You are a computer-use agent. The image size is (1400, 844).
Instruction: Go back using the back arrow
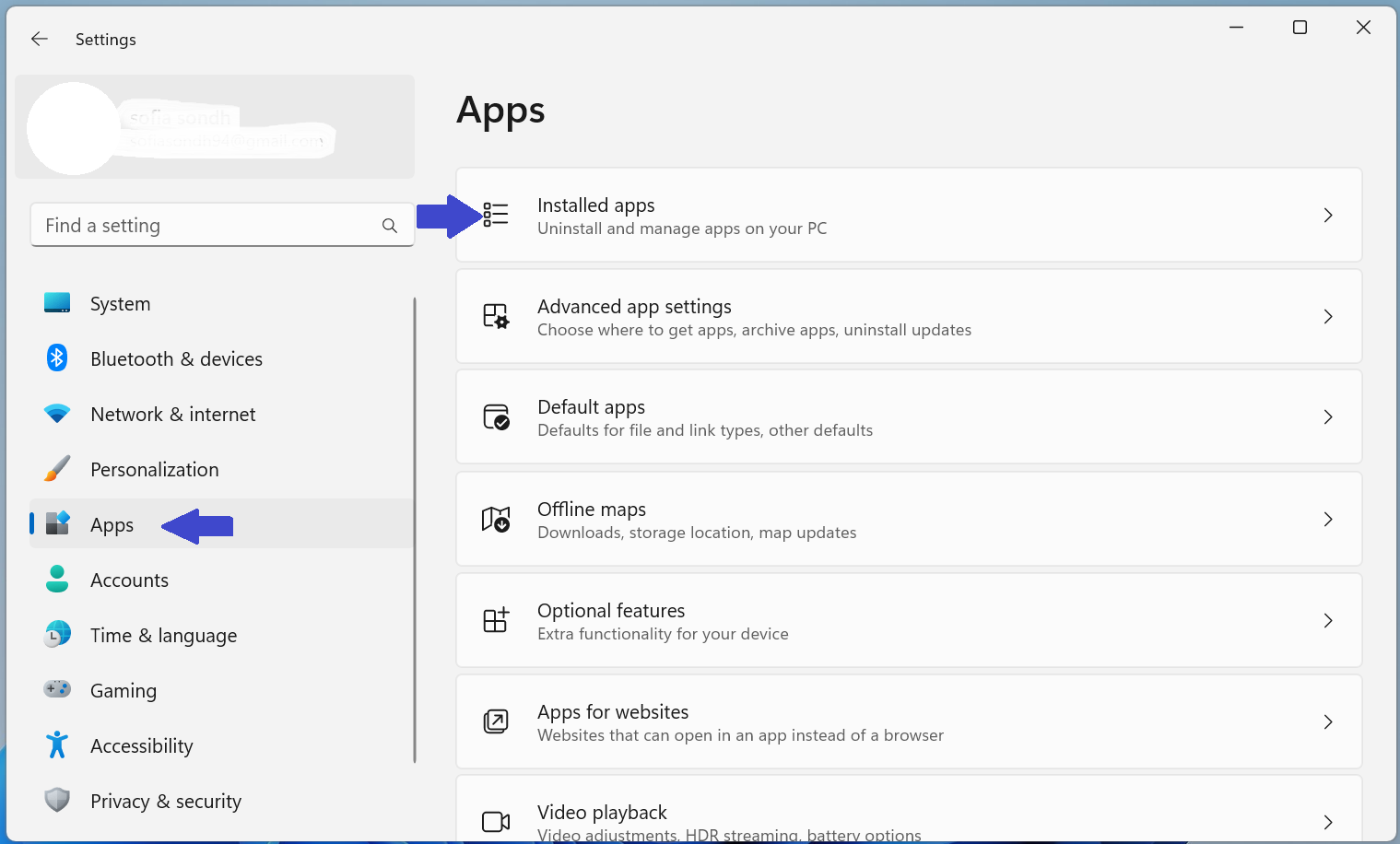click(x=40, y=39)
